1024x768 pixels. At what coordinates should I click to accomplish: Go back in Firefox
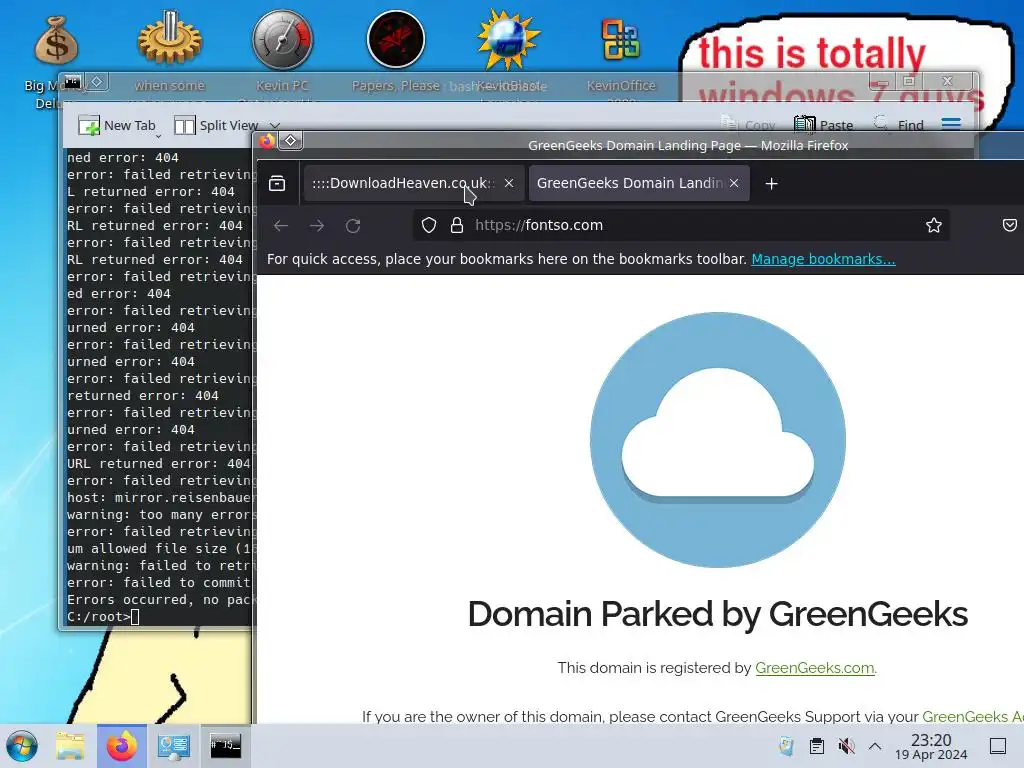pos(281,225)
